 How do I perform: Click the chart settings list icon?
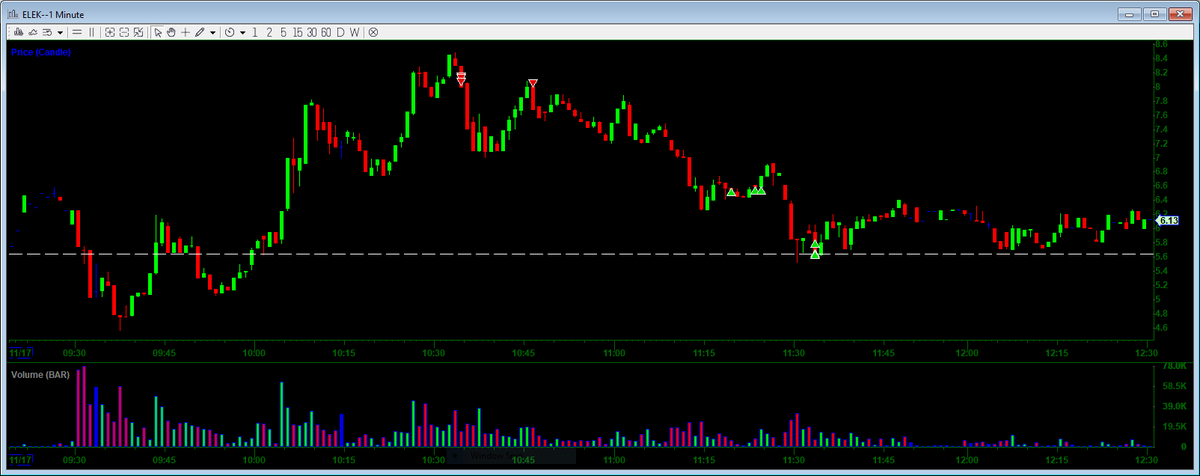point(47,32)
